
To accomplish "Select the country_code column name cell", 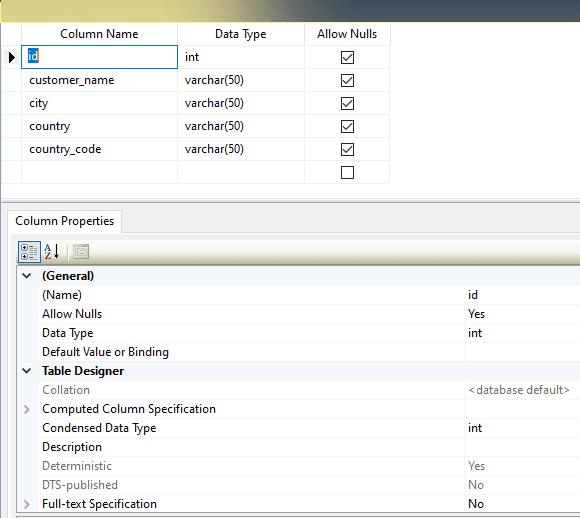I will (100, 149).
